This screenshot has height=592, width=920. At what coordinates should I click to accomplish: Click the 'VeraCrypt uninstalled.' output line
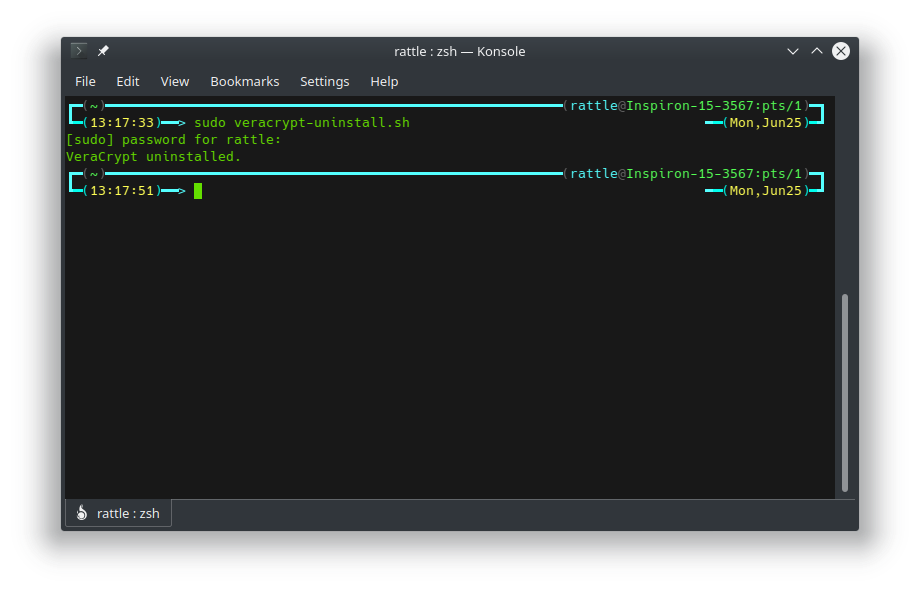pos(154,157)
